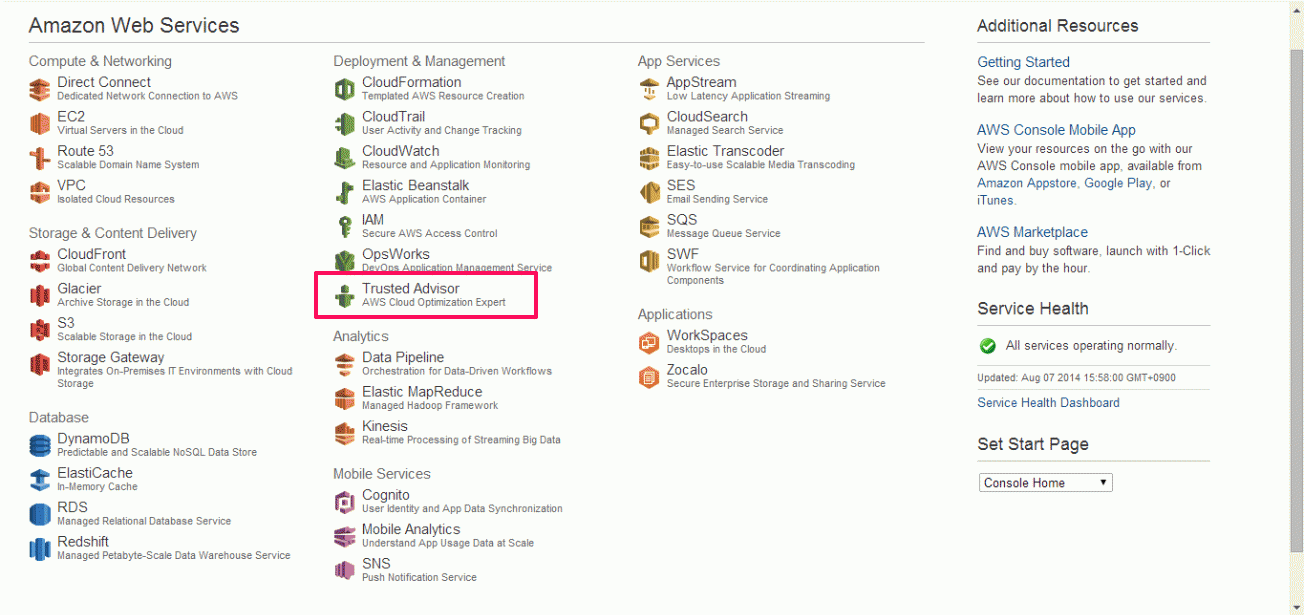Click the Trusted Advisor icon
The width and height of the screenshot is (1304, 615).
pyautogui.click(x=344, y=296)
